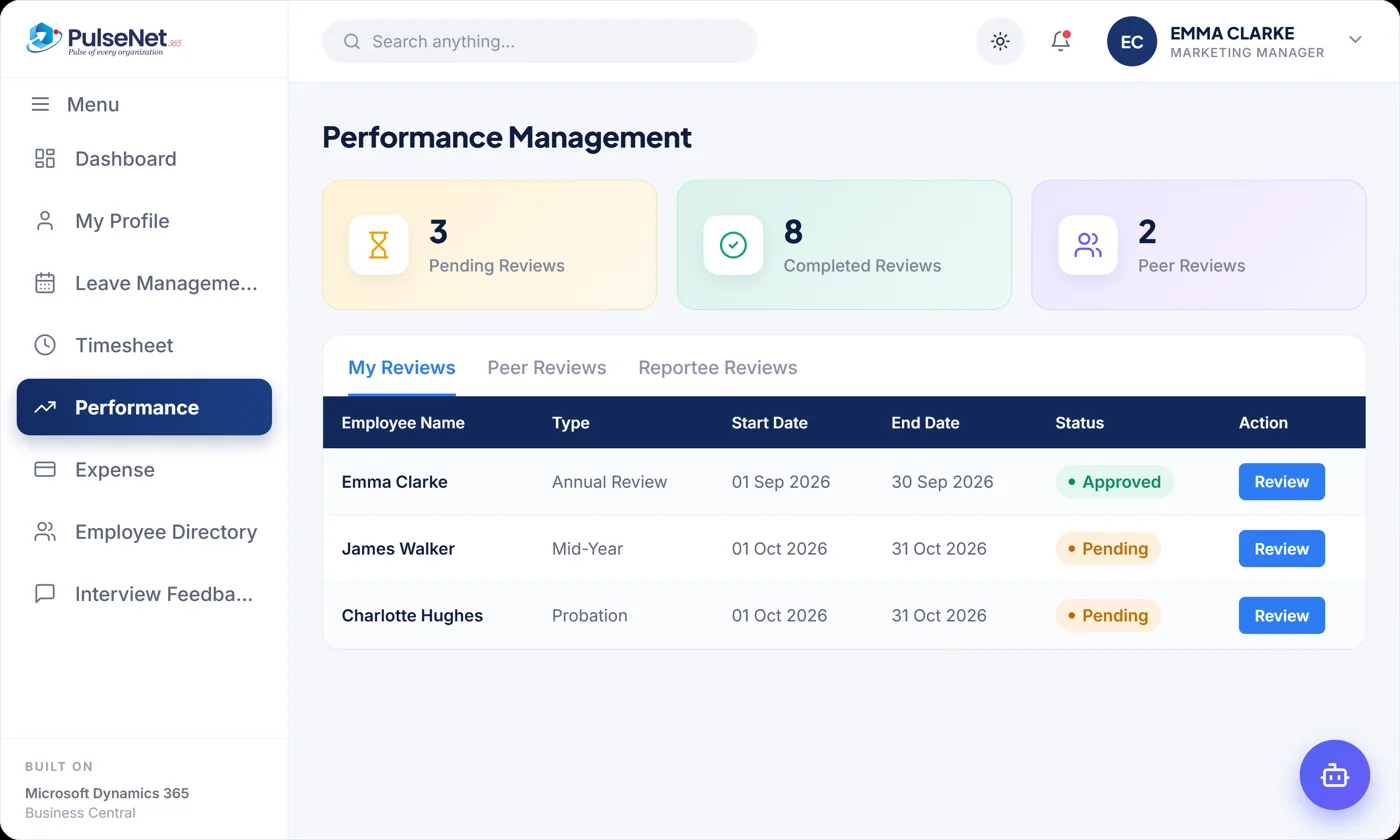Open Timesheet menu item
This screenshot has height=840, width=1400.
click(144, 345)
